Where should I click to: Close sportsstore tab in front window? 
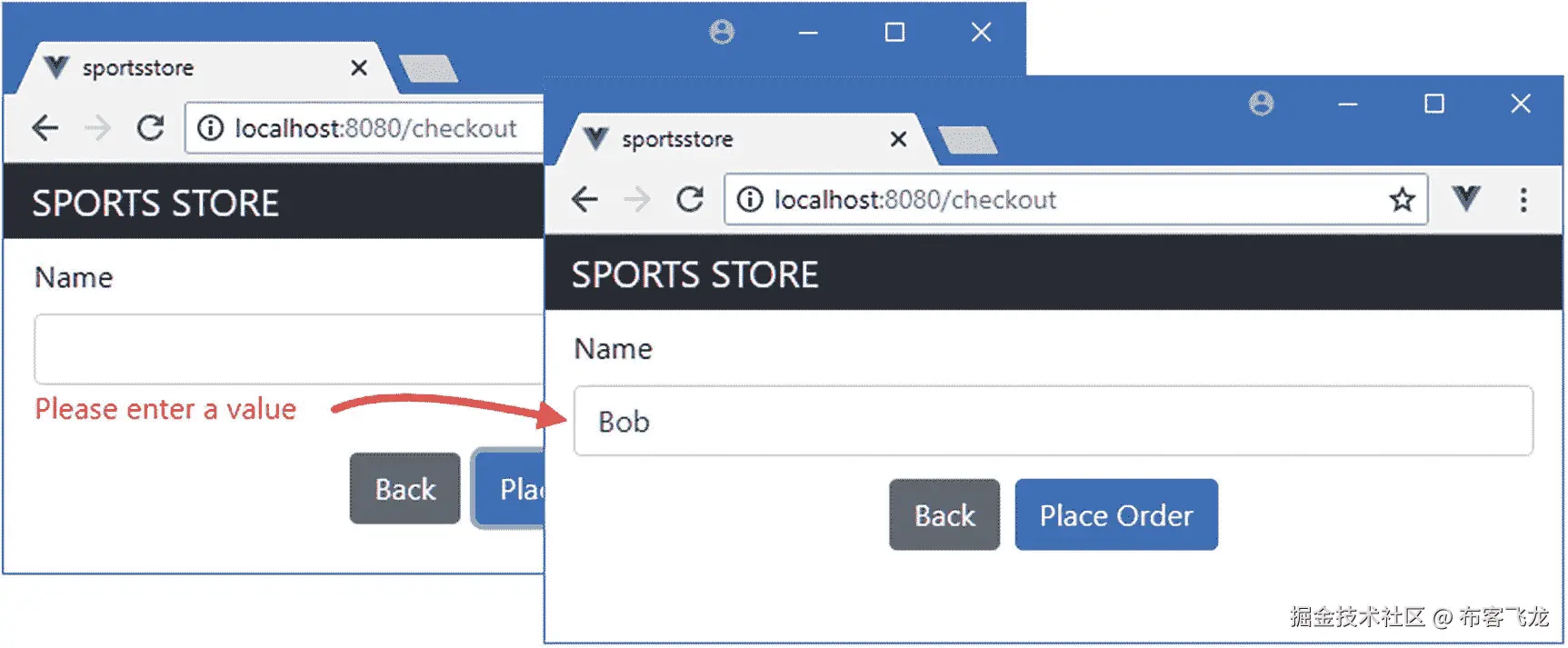[898, 139]
